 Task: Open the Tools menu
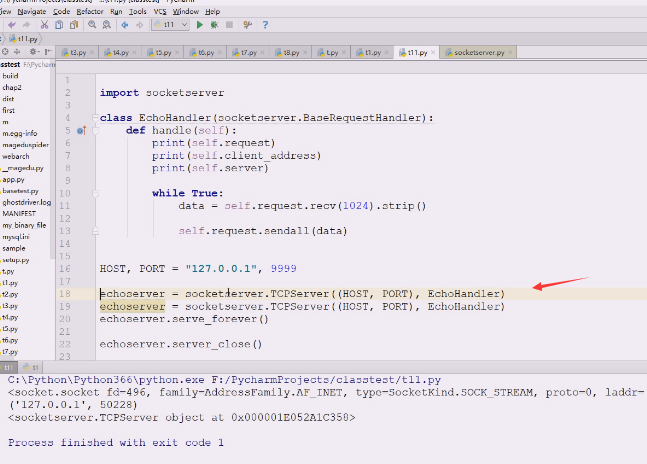[x=137, y=12]
